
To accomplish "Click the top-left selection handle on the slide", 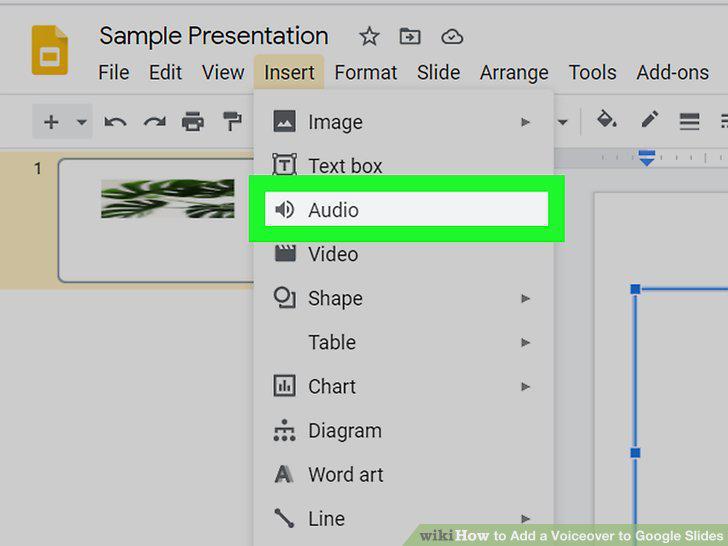I will tap(635, 289).
